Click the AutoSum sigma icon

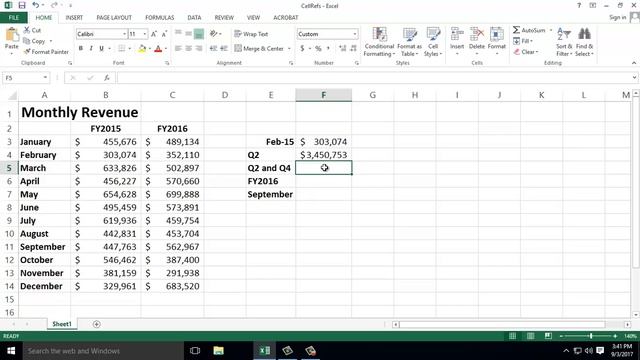point(516,30)
